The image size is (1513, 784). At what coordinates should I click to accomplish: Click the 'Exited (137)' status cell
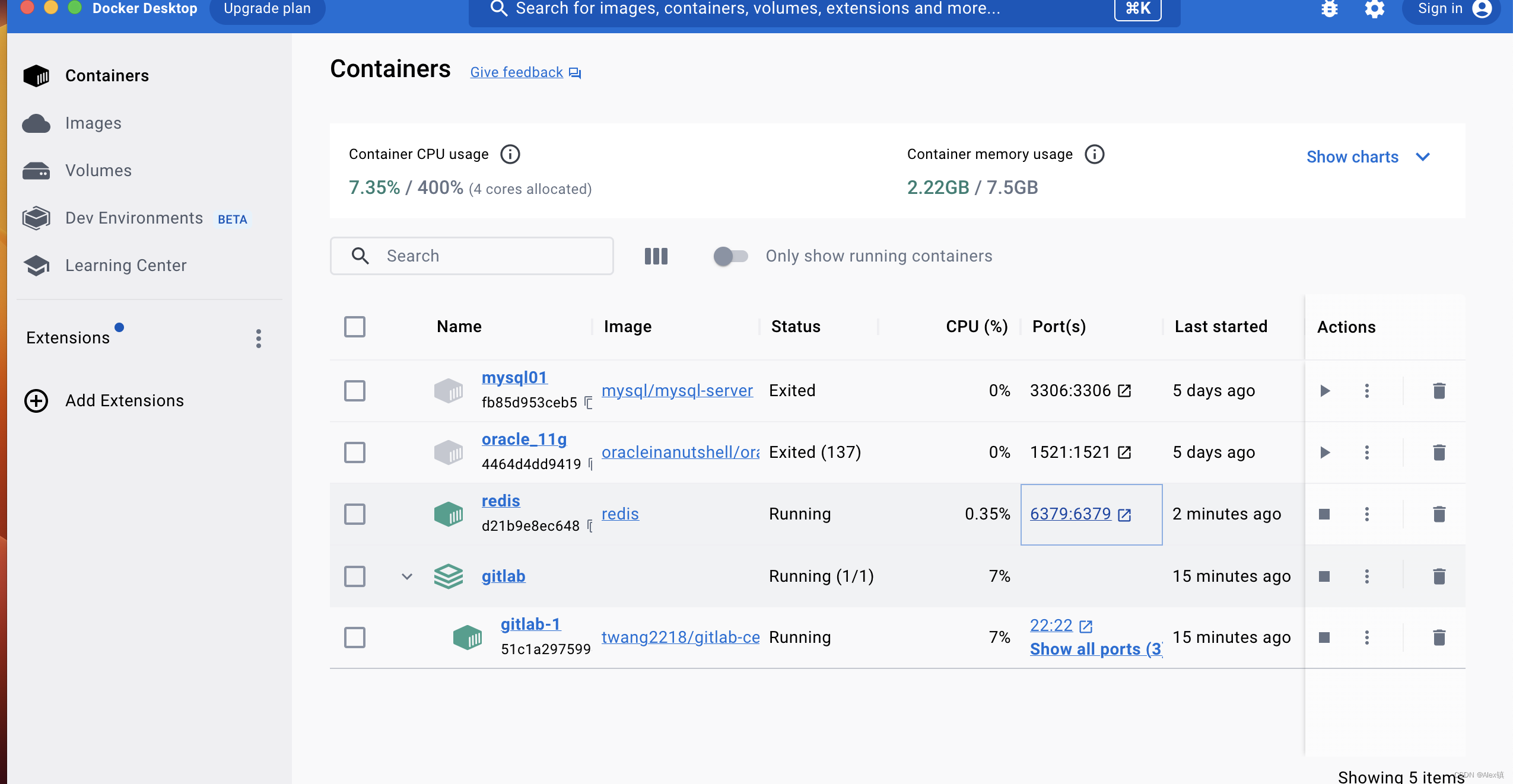coord(815,452)
